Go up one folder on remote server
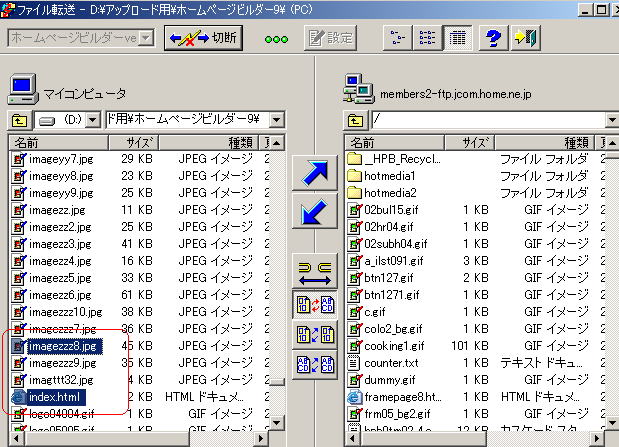The height and width of the screenshot is (447, 619). tap(357, 120)
